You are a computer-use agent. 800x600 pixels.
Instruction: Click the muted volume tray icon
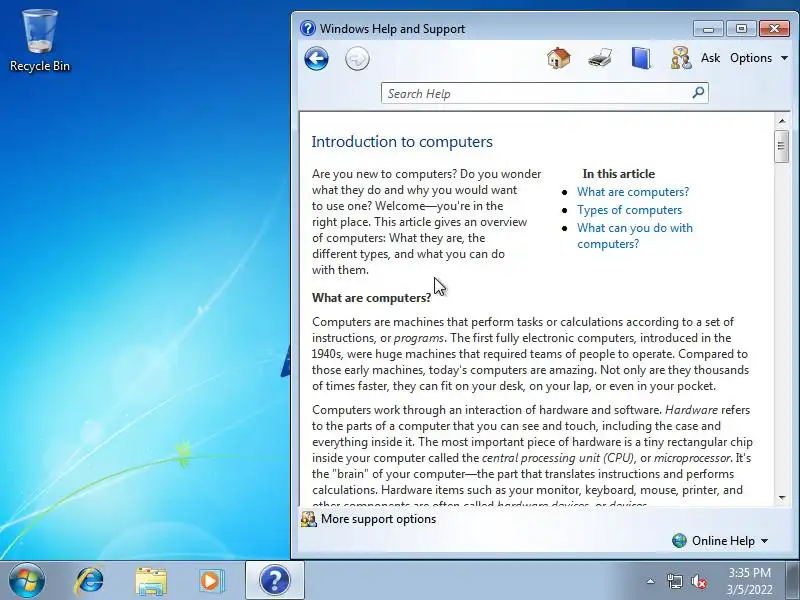point(699,581)
